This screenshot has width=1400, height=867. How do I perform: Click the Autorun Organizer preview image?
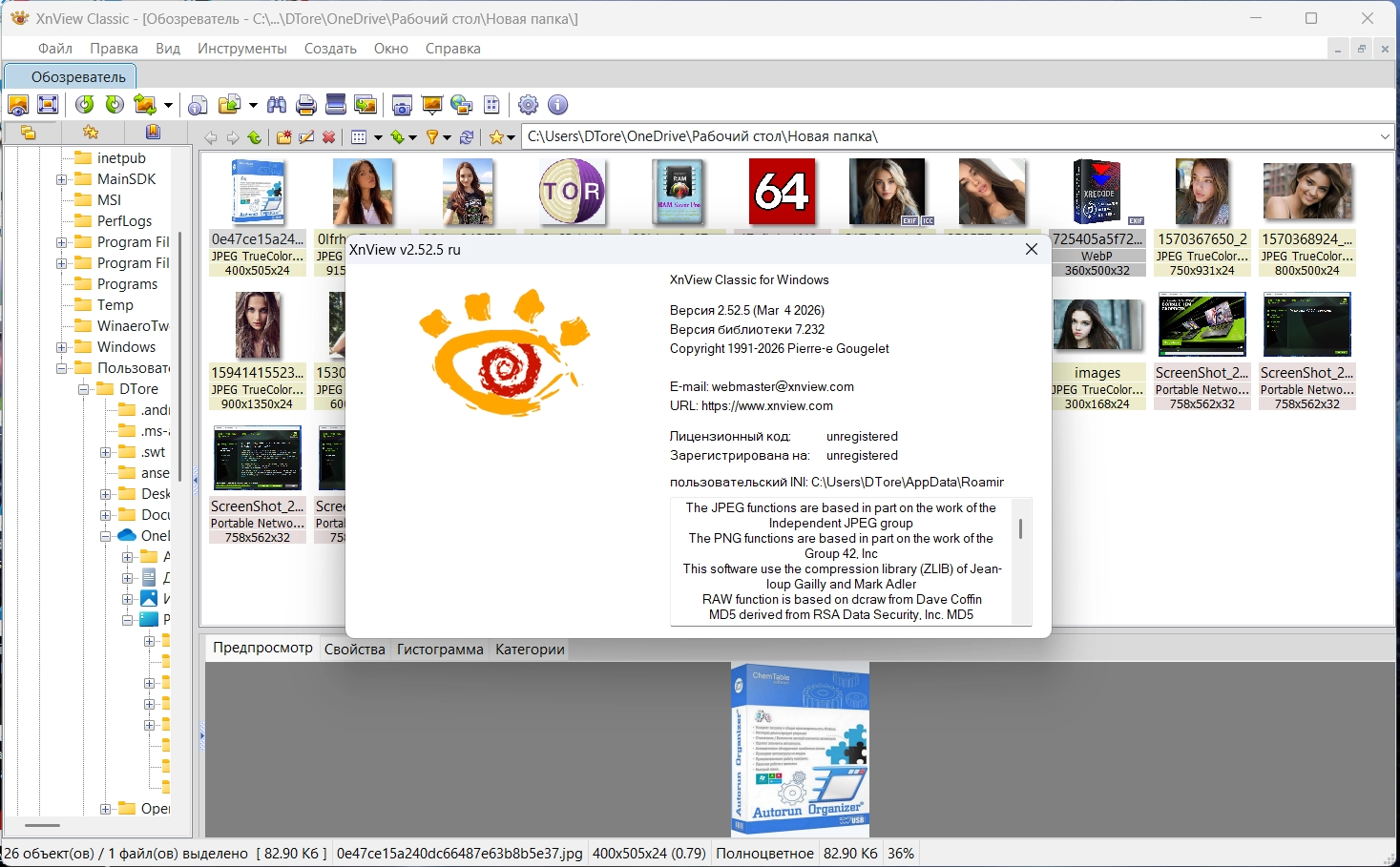(800, 750)
